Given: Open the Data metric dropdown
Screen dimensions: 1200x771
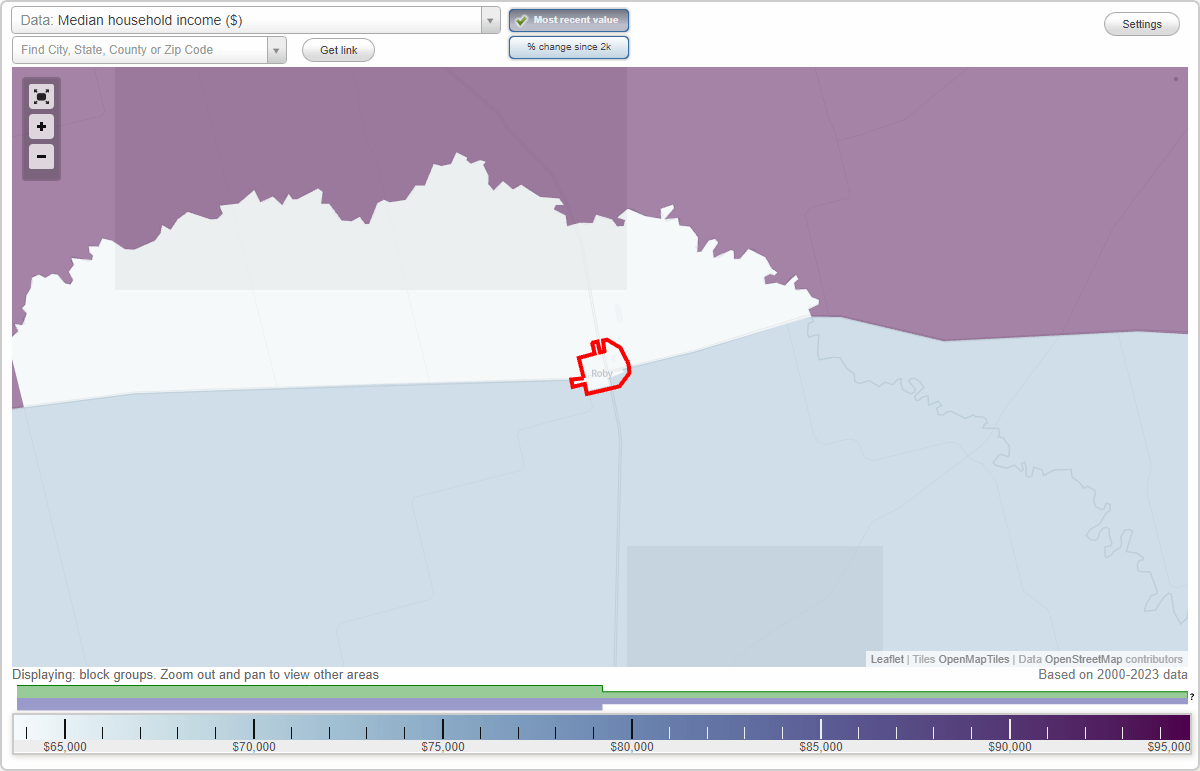Looking at the screenshot, I should click(489, 20).
